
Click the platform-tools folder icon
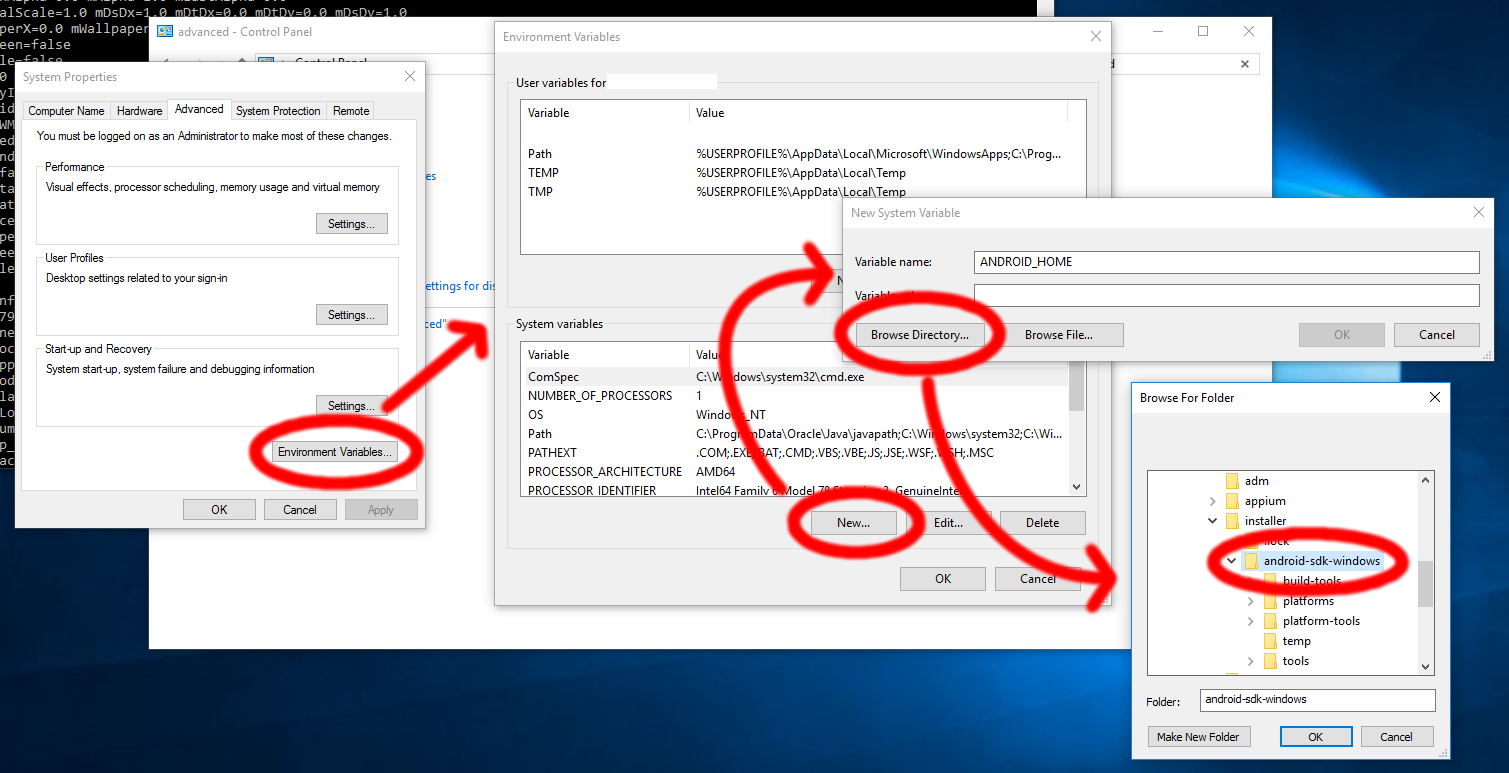[1270, 621]
